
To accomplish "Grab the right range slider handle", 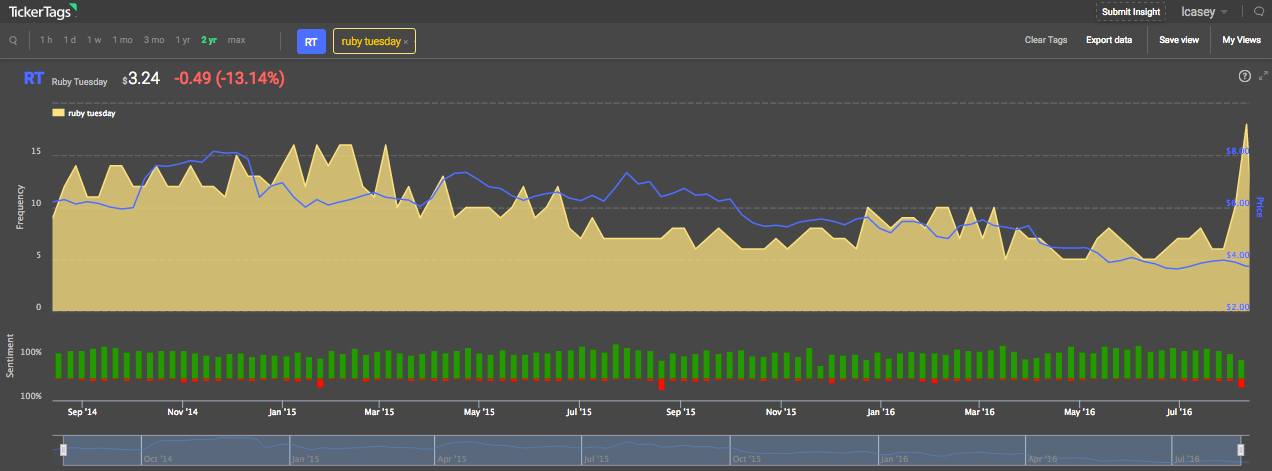I will pyautogui.click(x=1242, y=450).
